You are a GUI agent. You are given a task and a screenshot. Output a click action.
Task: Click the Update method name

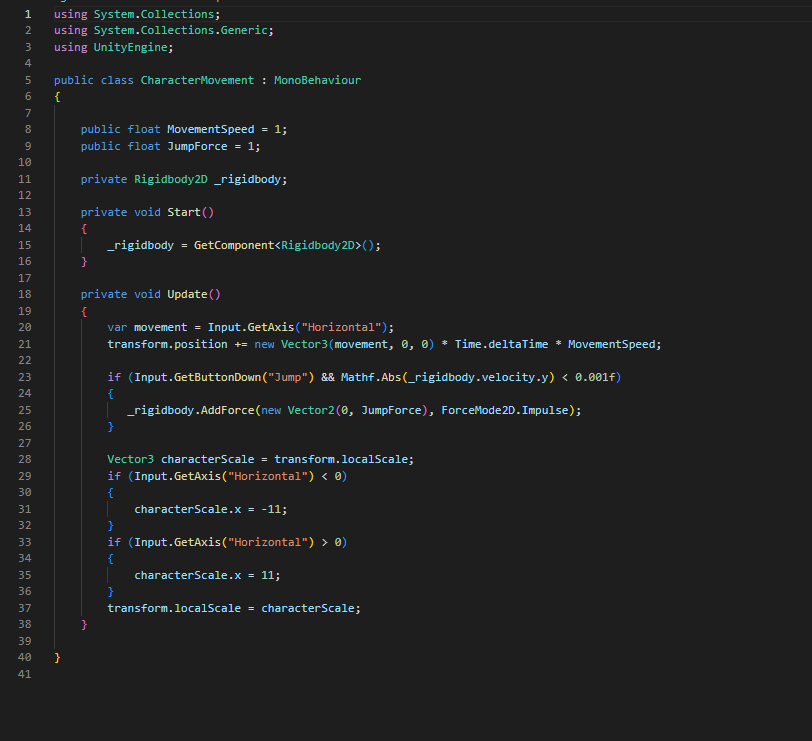point(187,294)
